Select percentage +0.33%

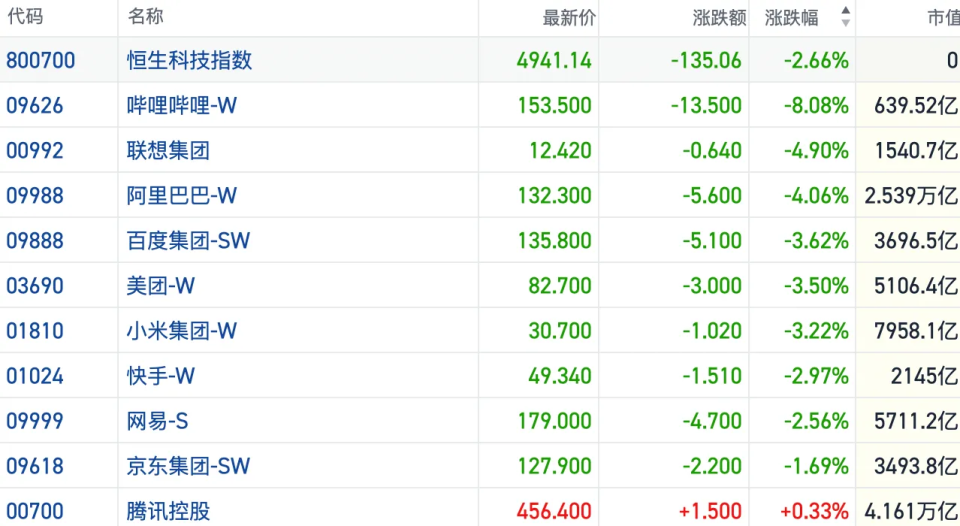[x=814, y=511]
